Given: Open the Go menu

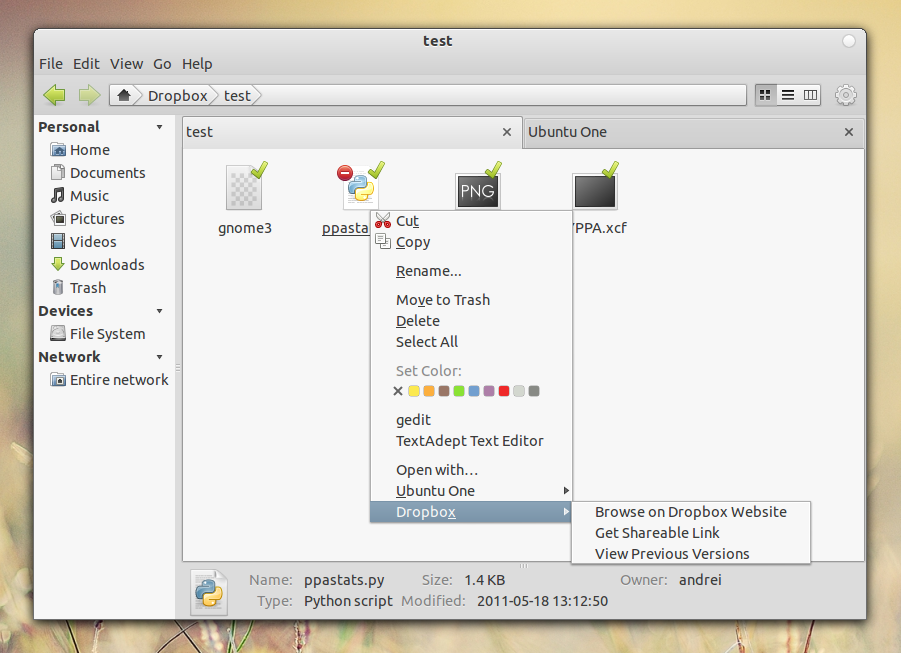Looking at the screenshot, I should [x=162, y=64].
